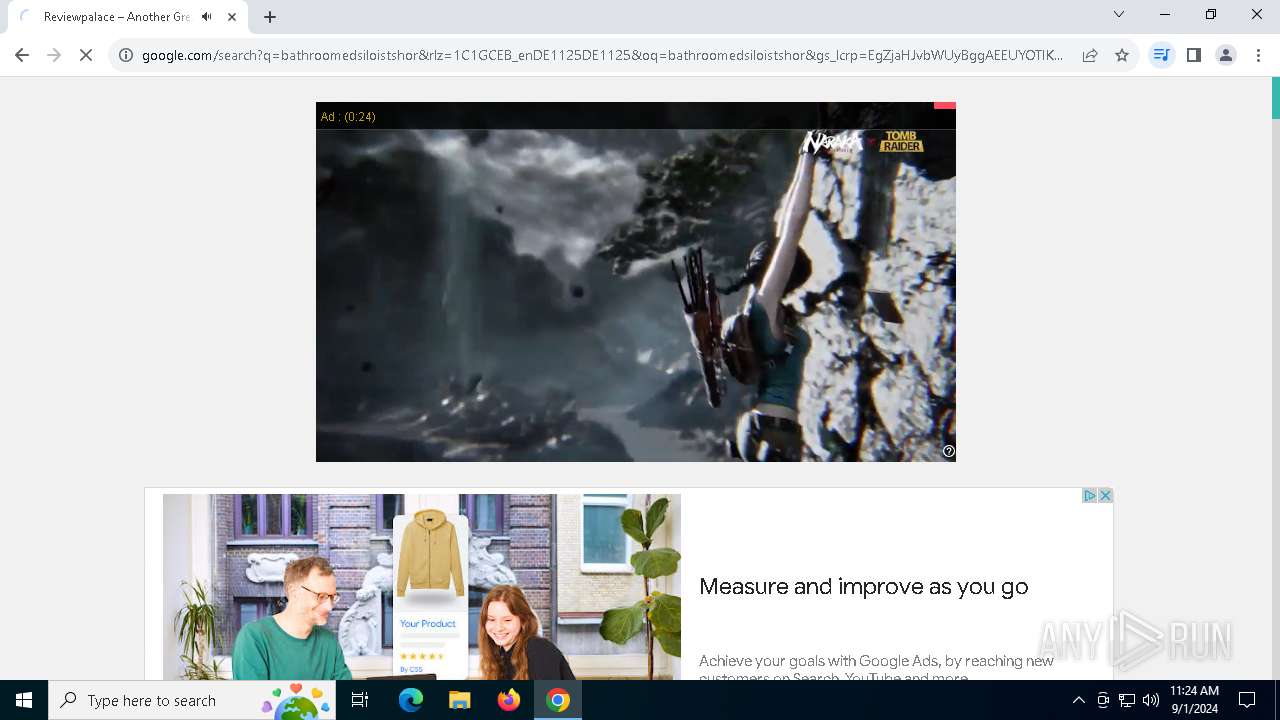This screenshot has width=1280, height=720.
Task: Click the red marker above the video ad
Action: [945, 105]
